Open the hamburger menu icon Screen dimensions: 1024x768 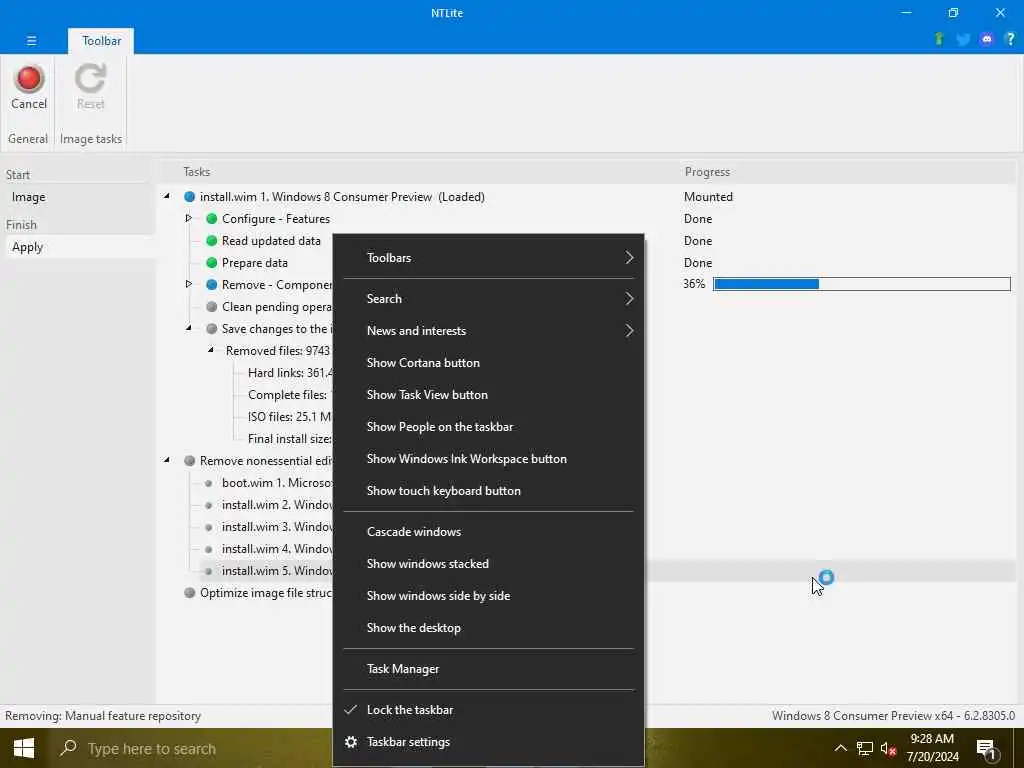coord(31,40)
